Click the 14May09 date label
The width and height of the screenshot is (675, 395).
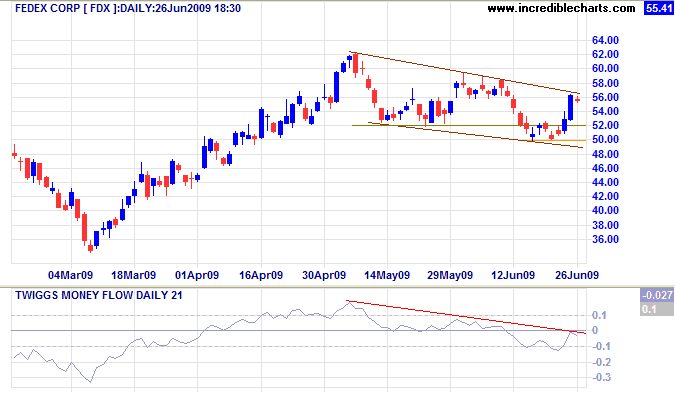387,275
